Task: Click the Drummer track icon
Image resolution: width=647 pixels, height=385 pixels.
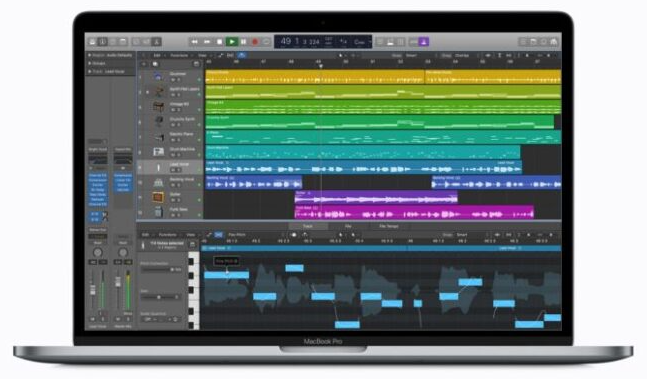Action: pos(158,76)
